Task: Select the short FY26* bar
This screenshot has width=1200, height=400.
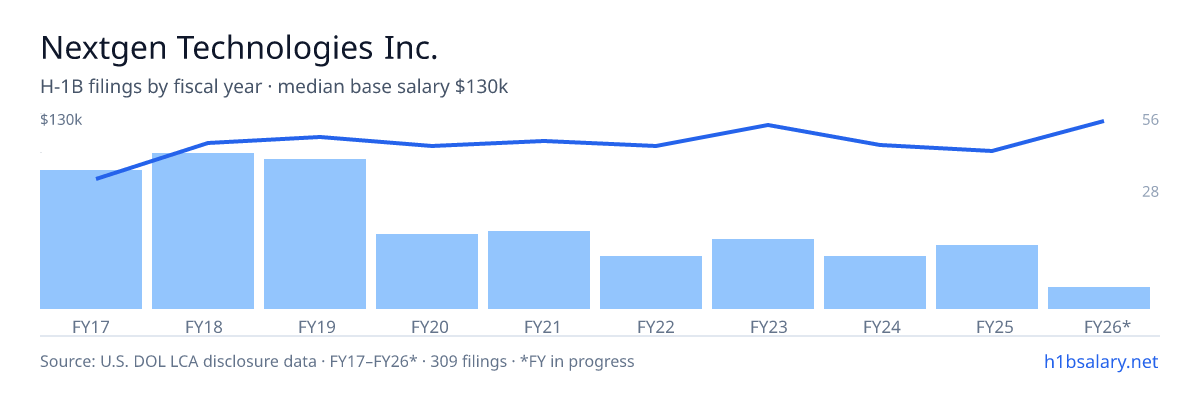Action: pyautogui.click(x=1099, y=298)
